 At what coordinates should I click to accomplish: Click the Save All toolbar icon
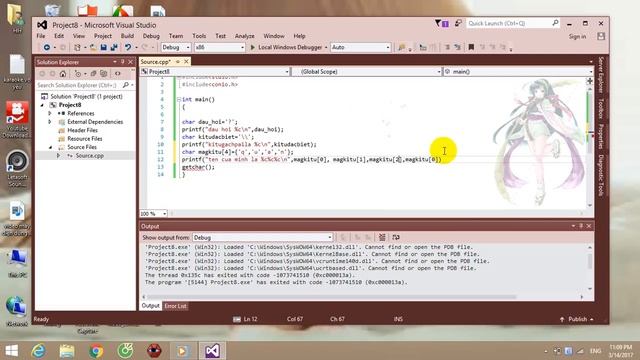(x=114, y=47)
